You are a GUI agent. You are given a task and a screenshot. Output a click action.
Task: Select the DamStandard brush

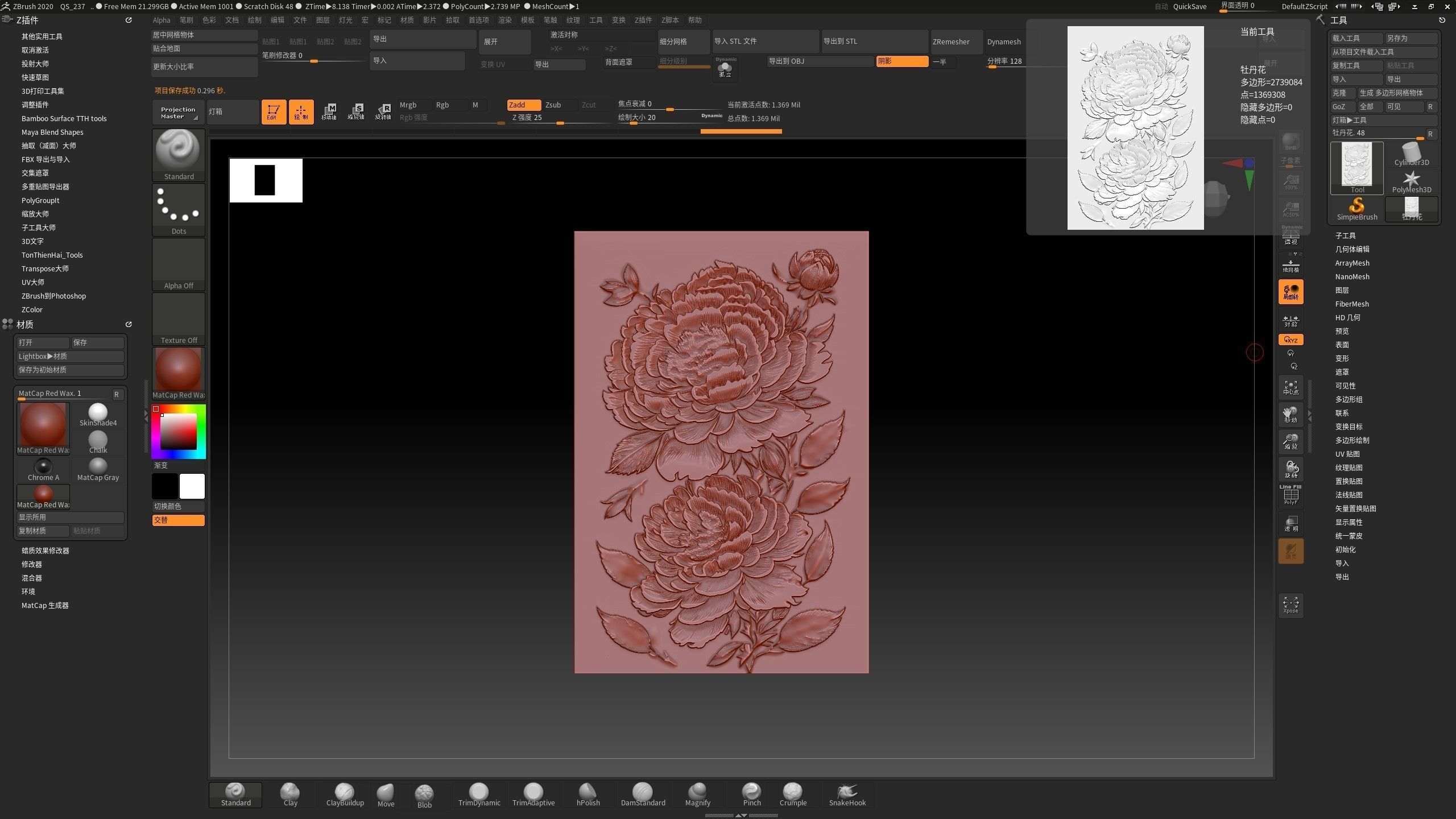point(643,793)
